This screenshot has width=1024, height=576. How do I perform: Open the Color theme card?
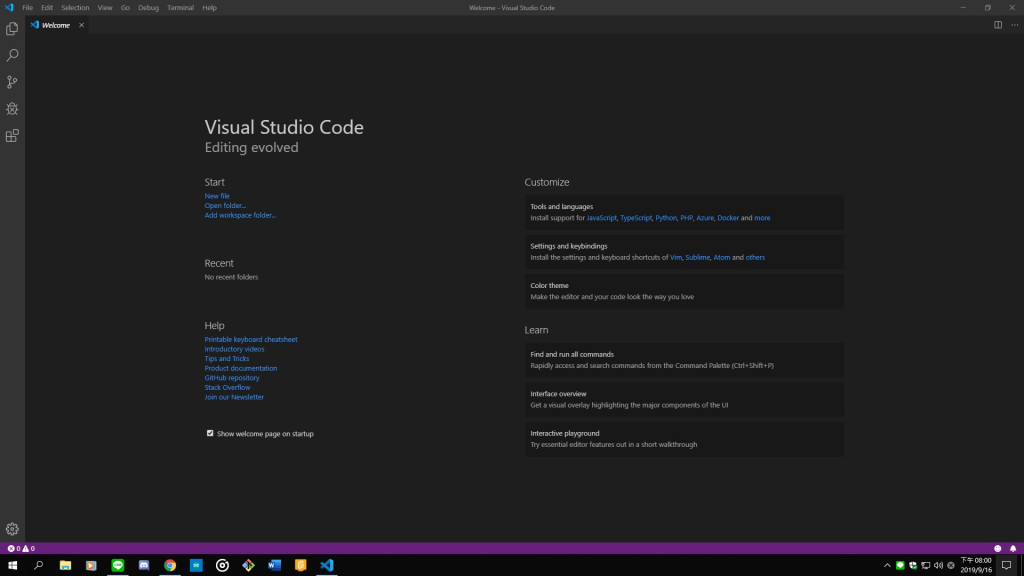(x=684, y=291)
